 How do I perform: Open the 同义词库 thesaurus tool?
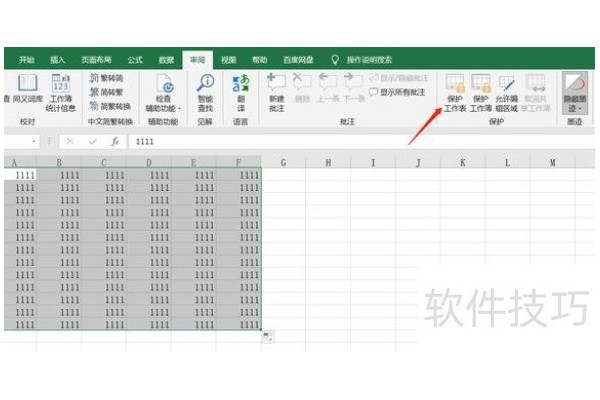(x=28, y=89)
